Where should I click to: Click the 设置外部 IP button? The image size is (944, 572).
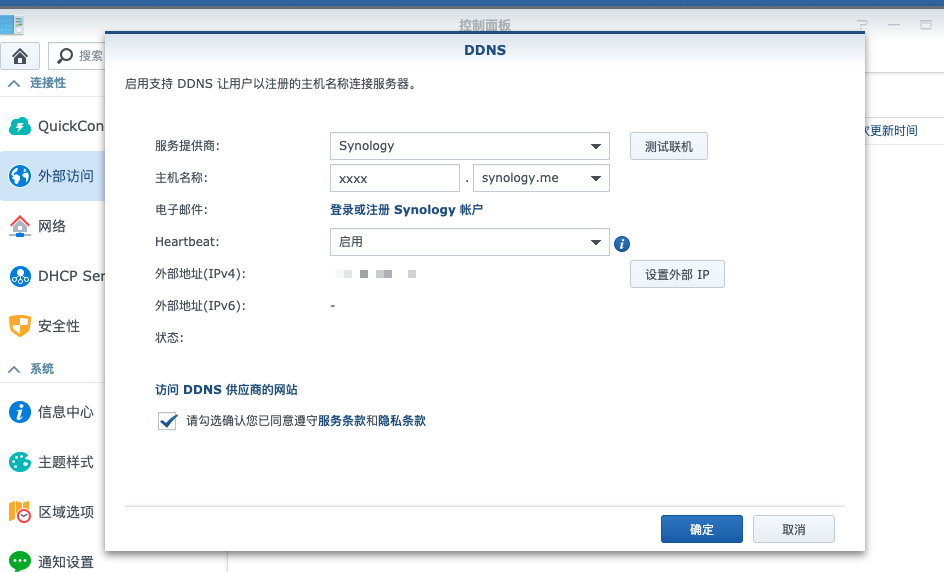coord(677,275)
